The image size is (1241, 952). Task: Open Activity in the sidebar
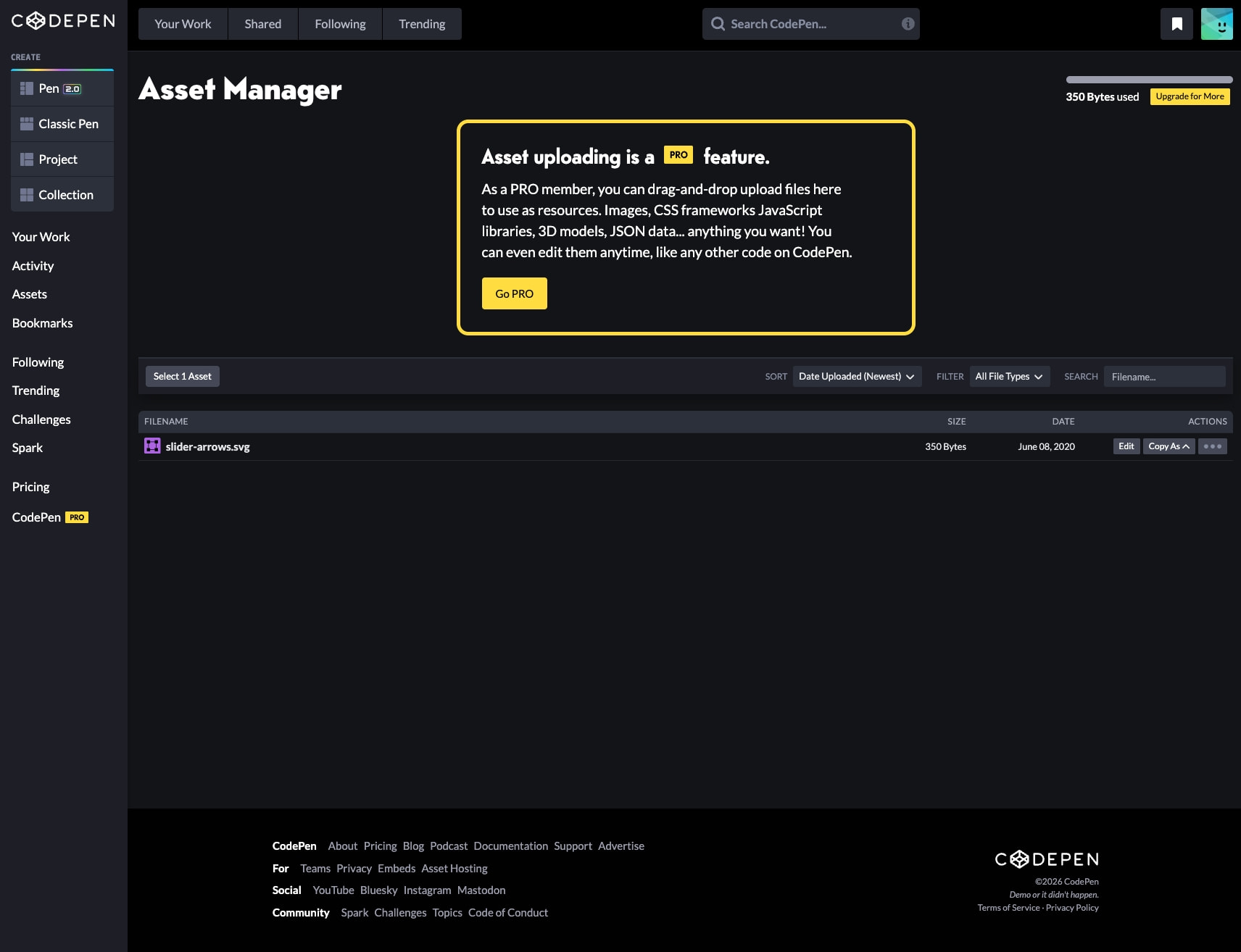click(33, 266)
